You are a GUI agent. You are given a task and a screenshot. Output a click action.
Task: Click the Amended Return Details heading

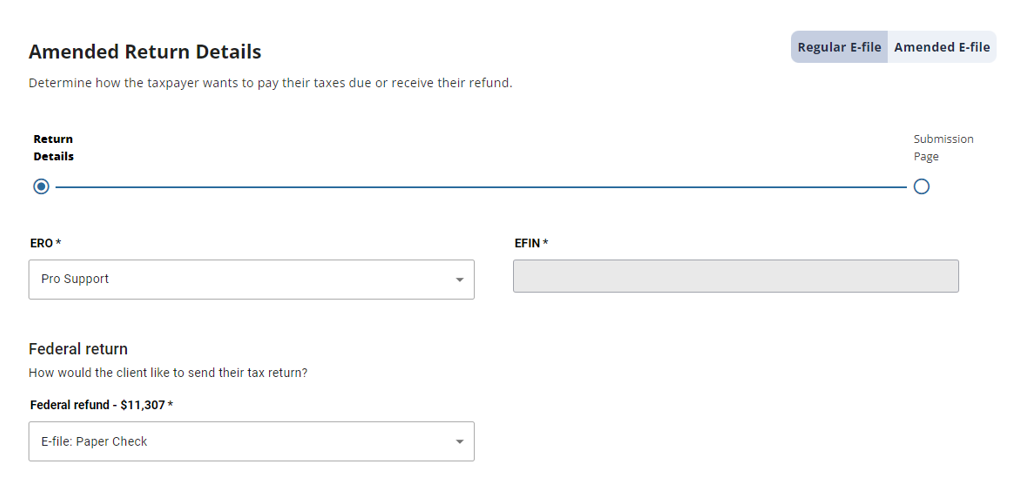click(145, 52)
